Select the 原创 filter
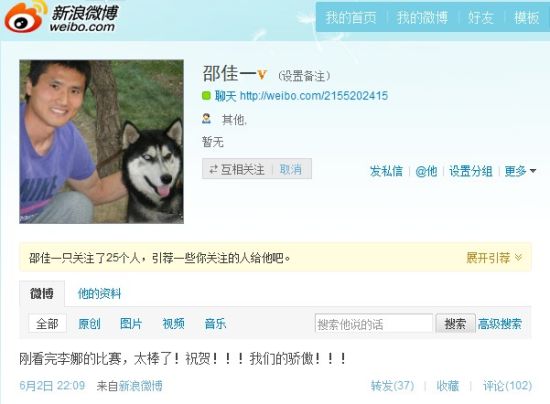550x404 pixels. (x=89, y=323)
